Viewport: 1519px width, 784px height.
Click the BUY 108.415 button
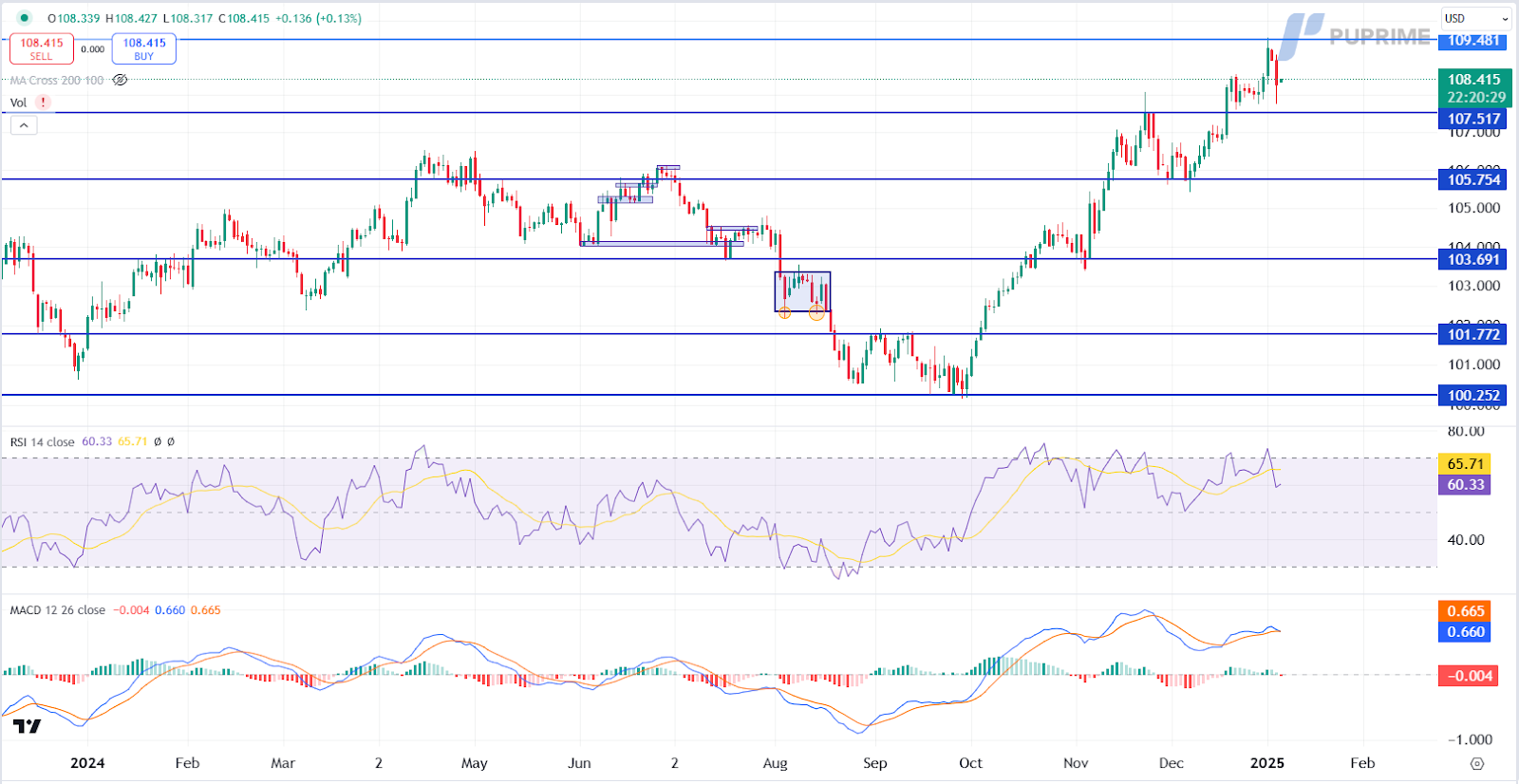(x=144, y=49)
